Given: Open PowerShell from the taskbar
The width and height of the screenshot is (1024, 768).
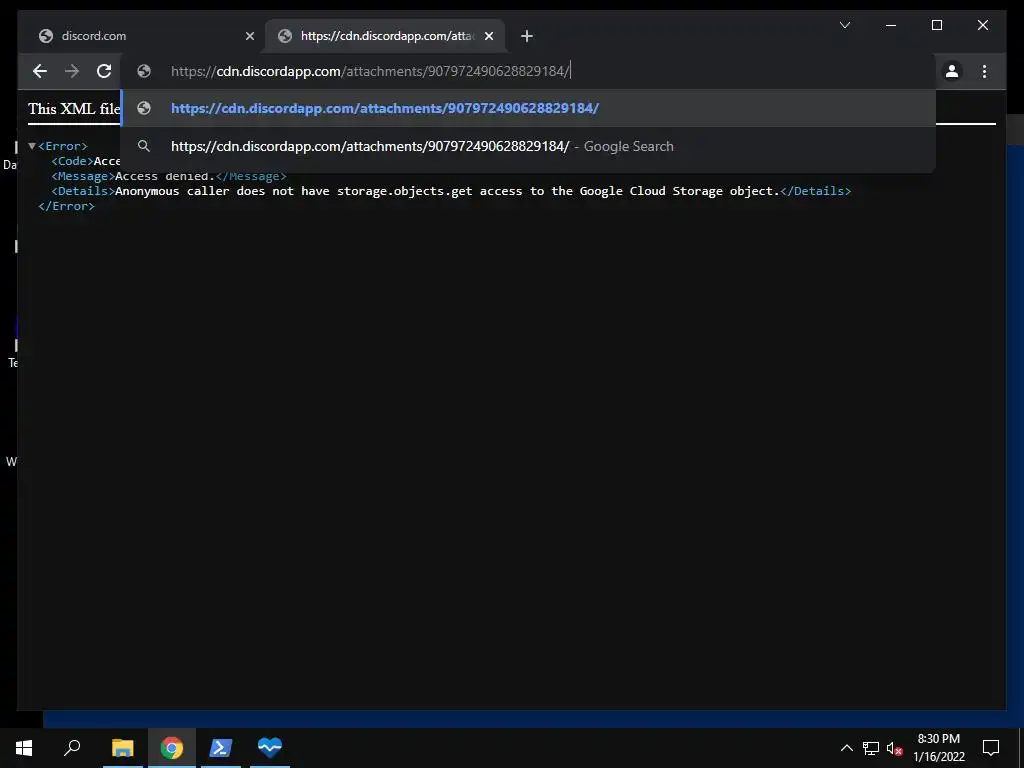Looking at the screenshot, I should (221, 747).
